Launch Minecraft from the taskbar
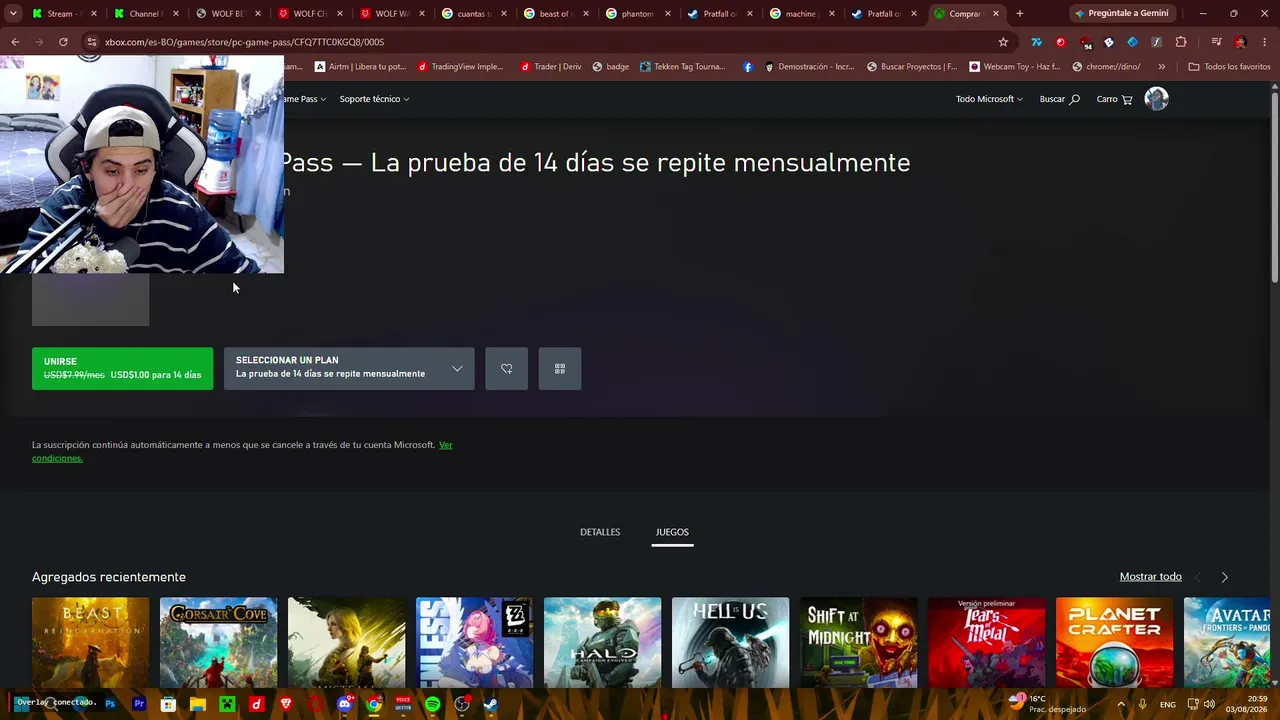This screenshot has width=1280, height=720. pos(227,704)
